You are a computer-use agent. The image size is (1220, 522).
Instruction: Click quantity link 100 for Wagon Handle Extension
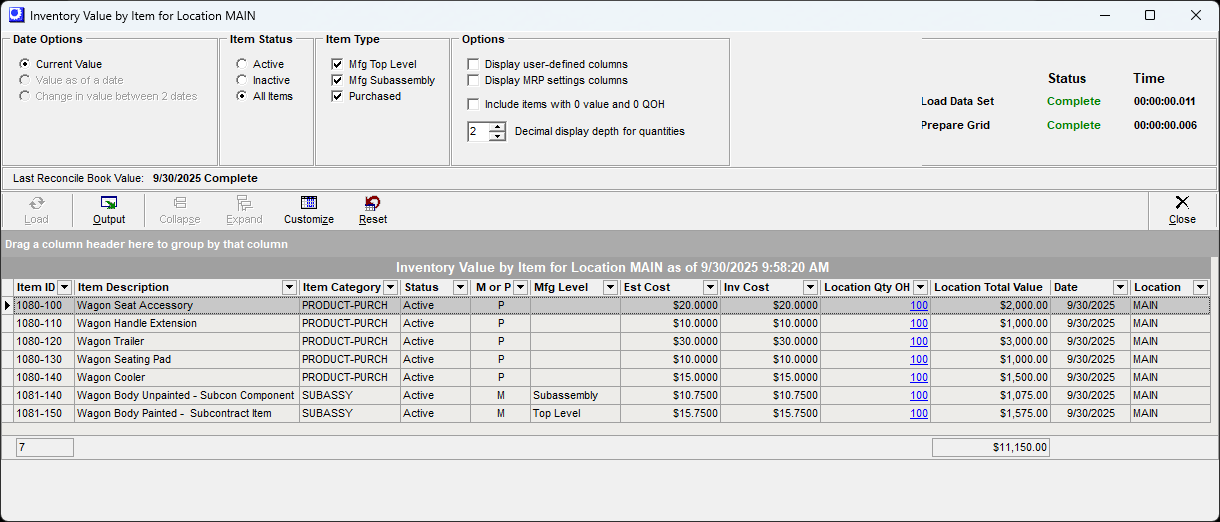(x=919, y=324)
